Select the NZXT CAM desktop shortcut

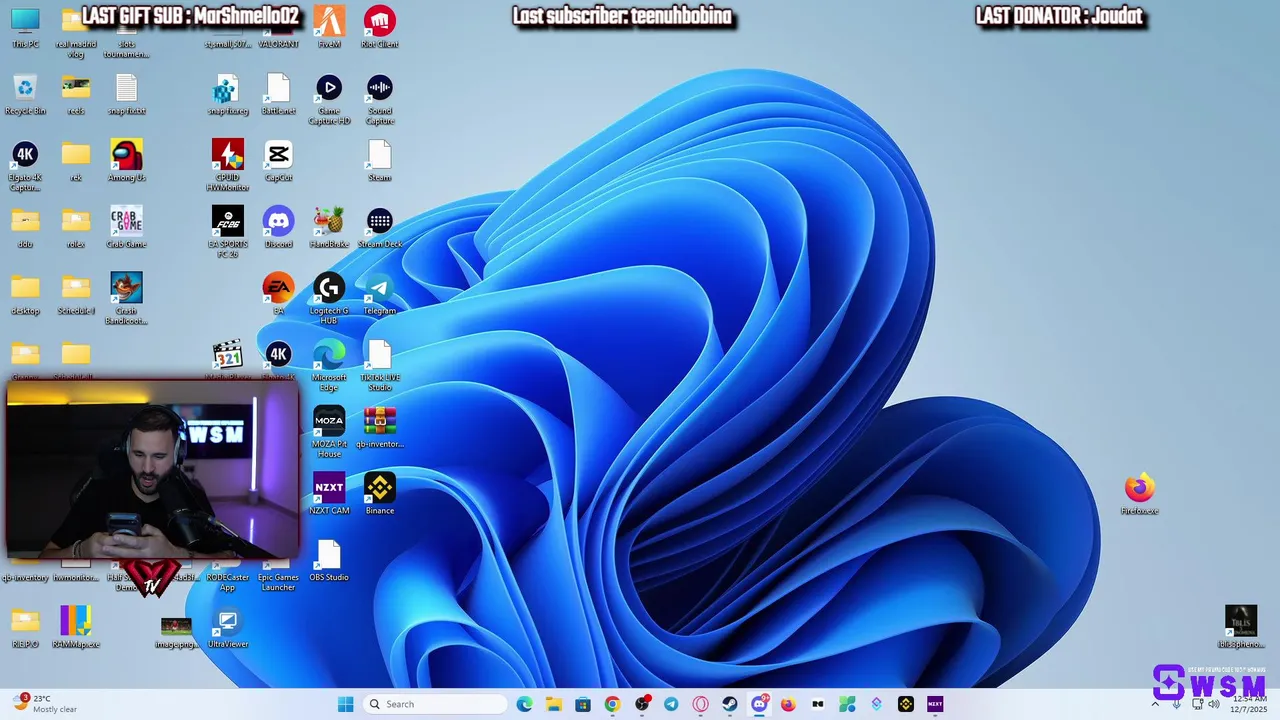[329, 494]
